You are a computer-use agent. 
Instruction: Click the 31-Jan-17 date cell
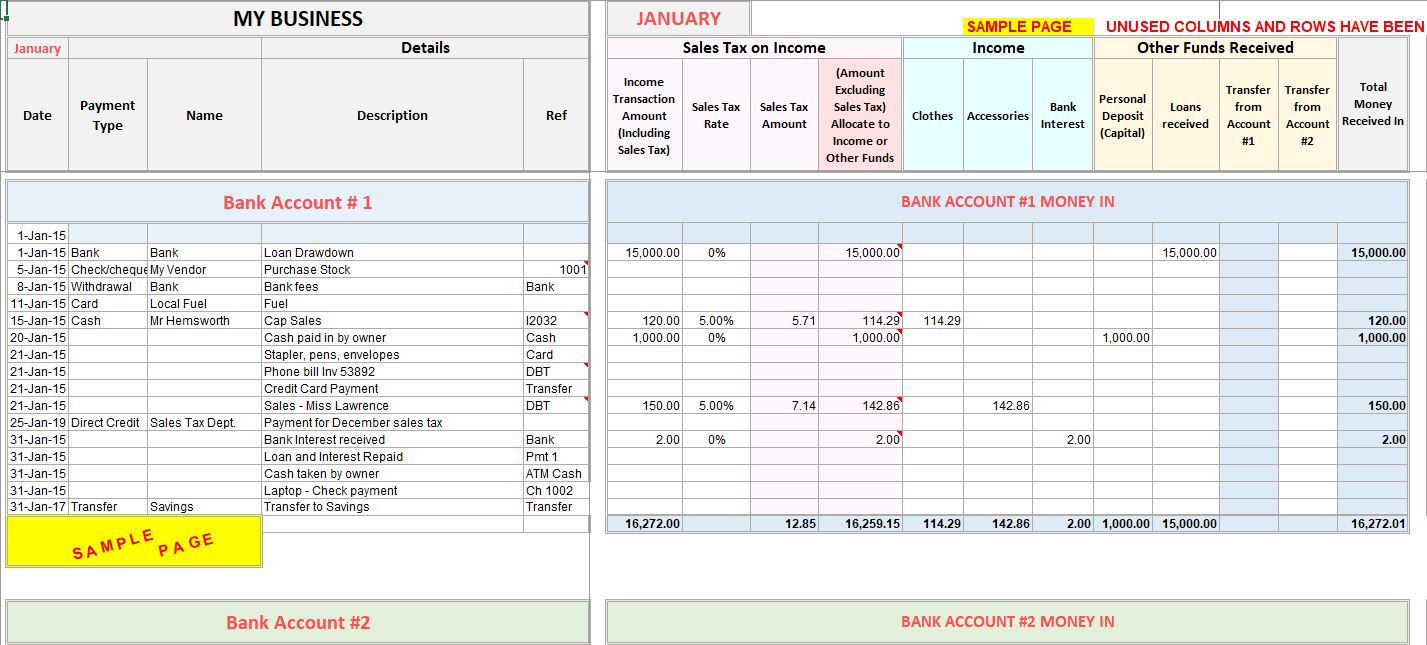tap(38, 507)
